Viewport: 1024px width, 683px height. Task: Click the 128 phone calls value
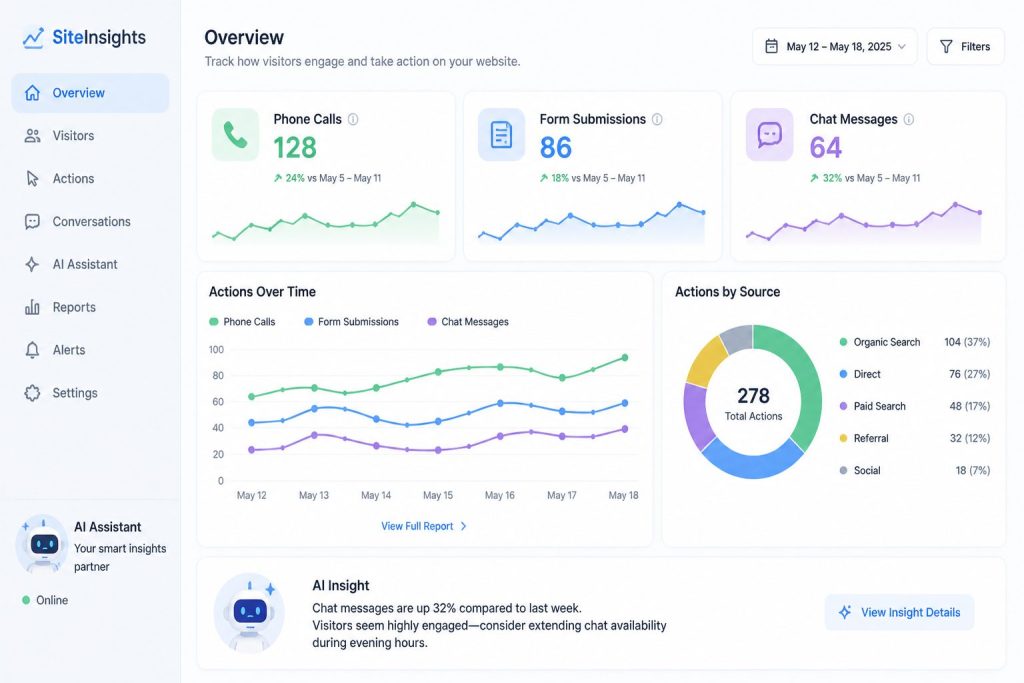pos(295,148)
